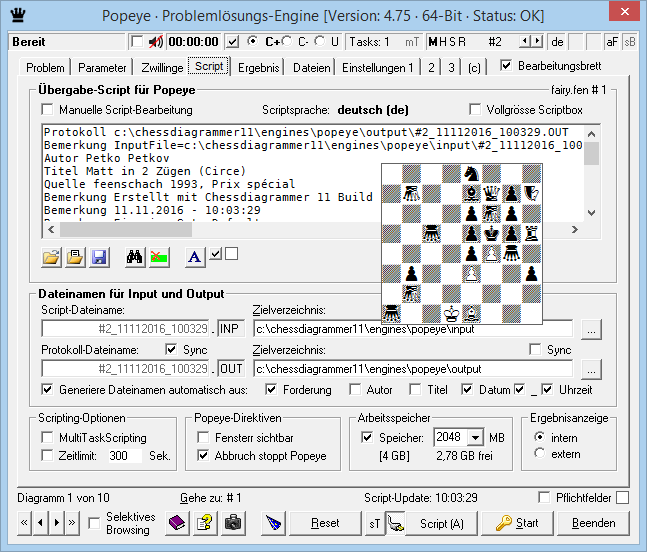Click the chessboard diagram preview

[462, 244]
